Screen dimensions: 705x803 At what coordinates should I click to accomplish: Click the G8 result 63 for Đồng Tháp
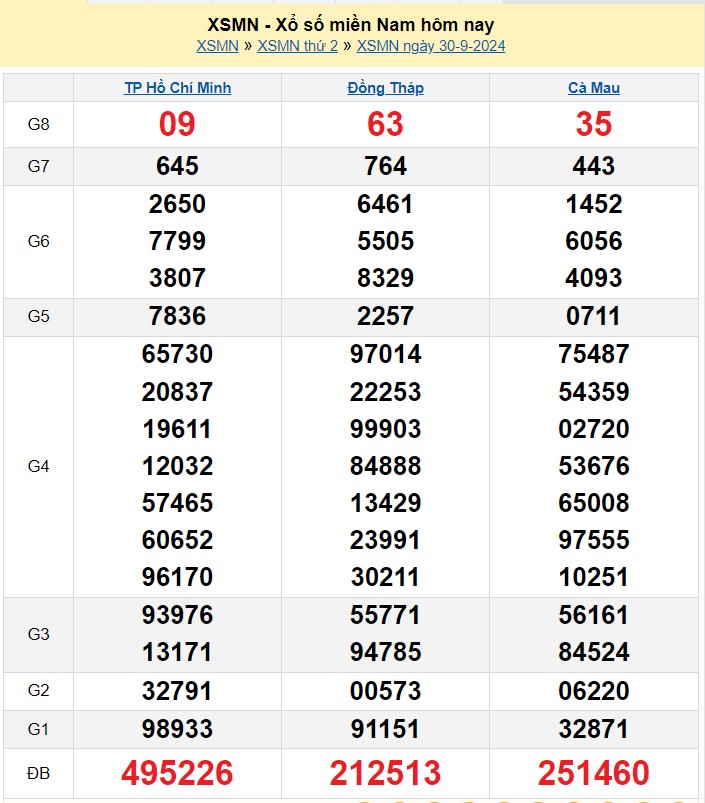tap(385, 124)
